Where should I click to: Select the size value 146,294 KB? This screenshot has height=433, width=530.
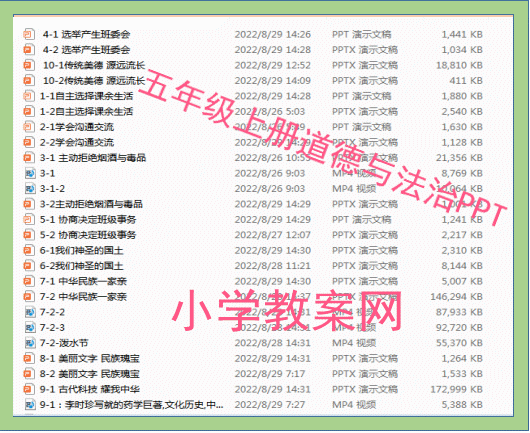click(457, 297)
